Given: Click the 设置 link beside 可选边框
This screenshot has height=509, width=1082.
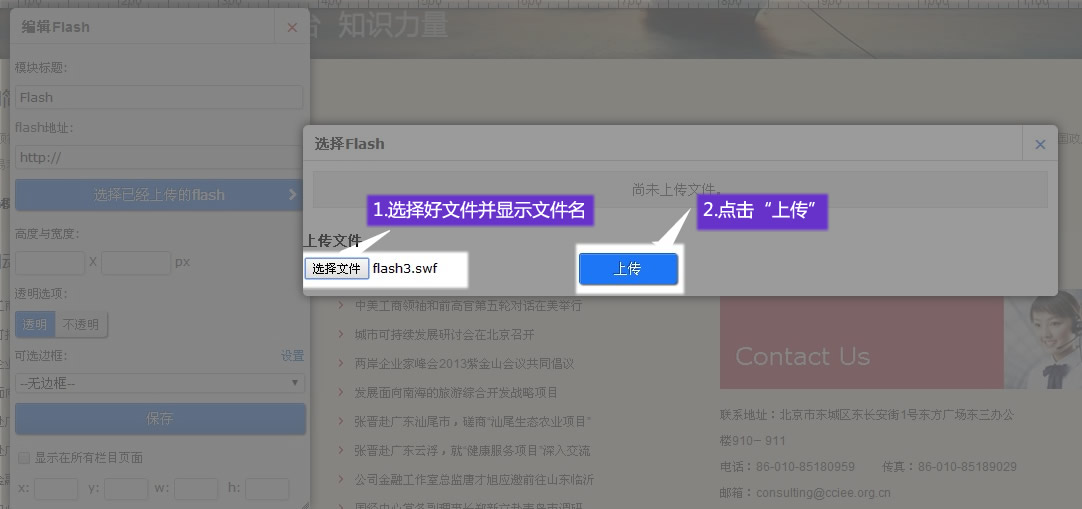Looking at the screenshot, I should (292, 356).
